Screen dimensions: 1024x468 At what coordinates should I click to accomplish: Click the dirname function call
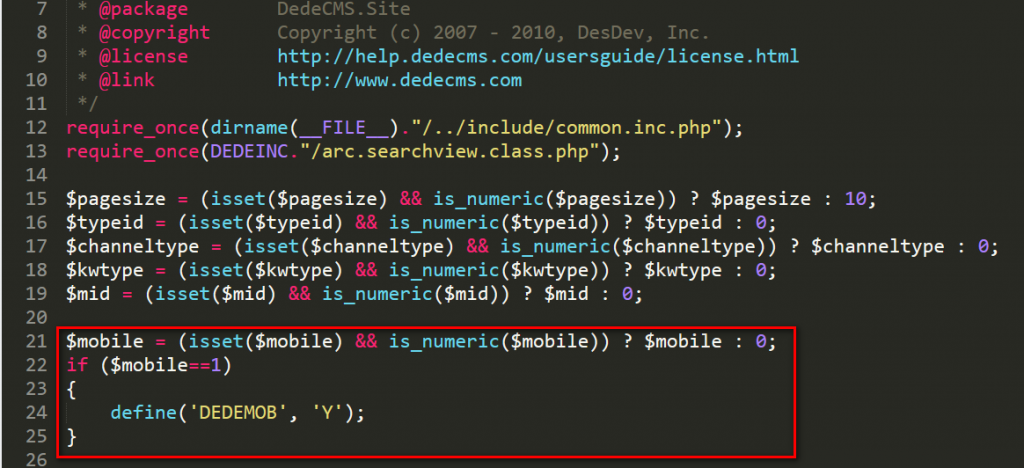pyautogui.click(x=249, y=128)
